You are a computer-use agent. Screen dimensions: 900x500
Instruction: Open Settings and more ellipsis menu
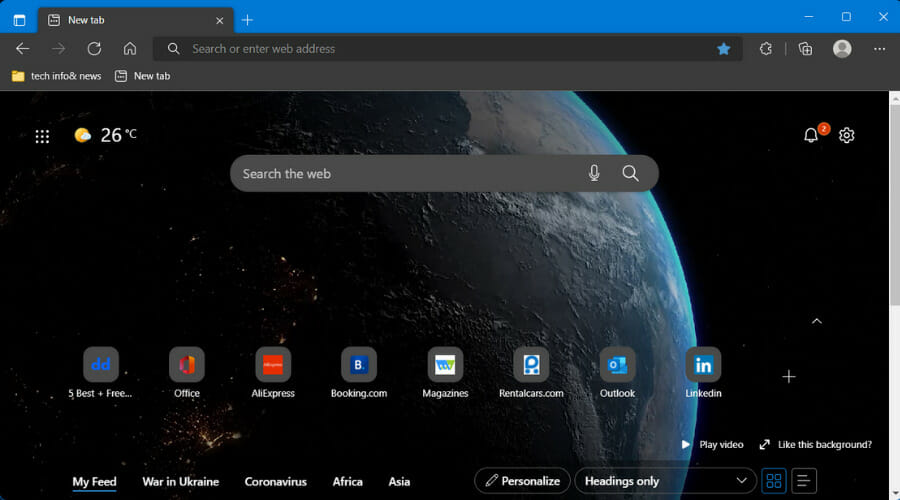[879, 49]
